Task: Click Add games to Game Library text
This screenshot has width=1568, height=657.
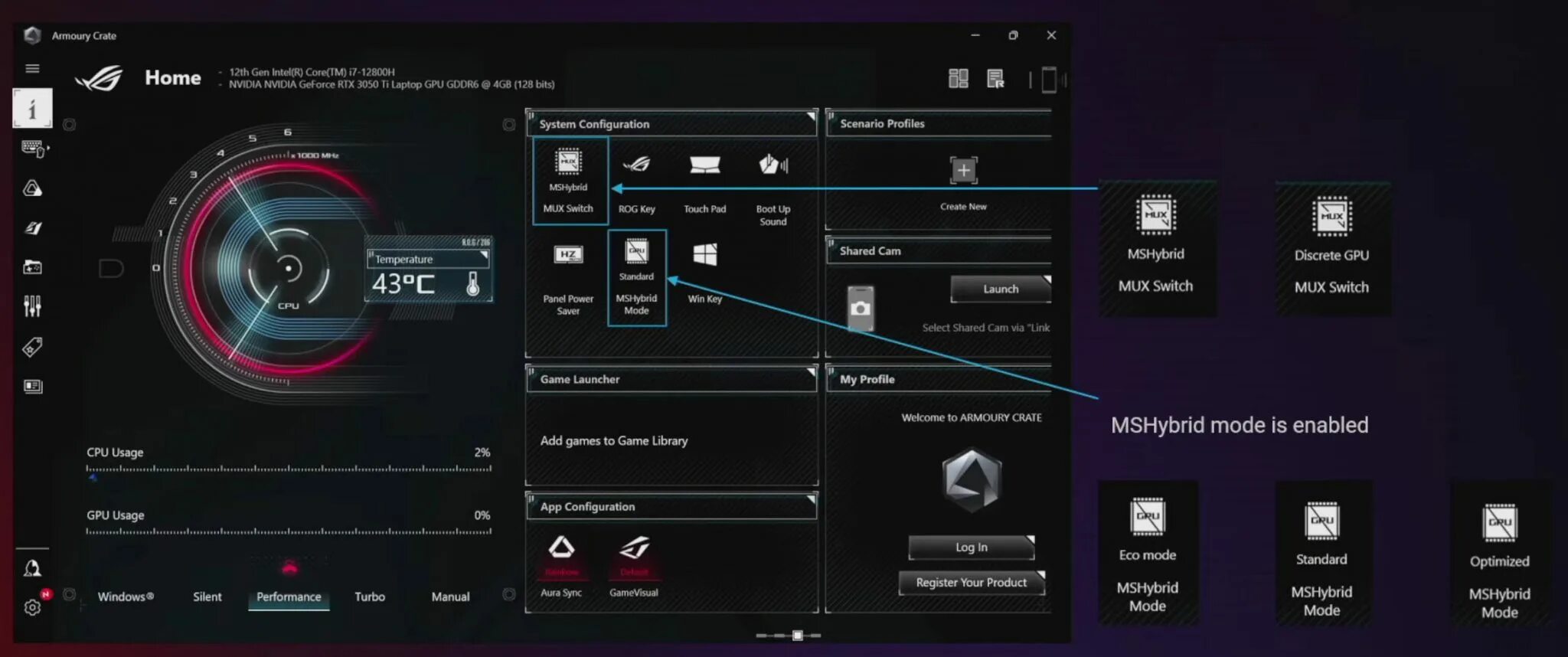Action: (614, 440)
